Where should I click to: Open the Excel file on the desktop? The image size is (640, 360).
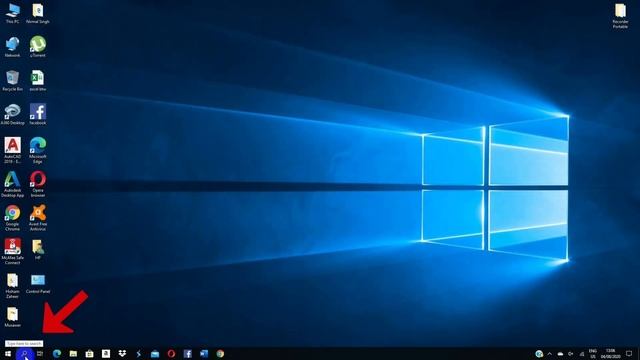pos(38,81)
